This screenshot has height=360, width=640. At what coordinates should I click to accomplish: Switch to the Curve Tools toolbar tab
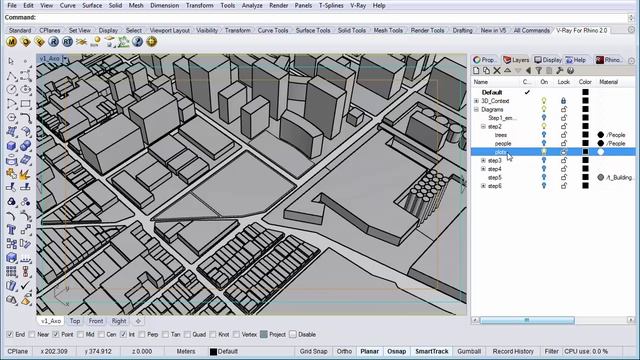(273, 30)
